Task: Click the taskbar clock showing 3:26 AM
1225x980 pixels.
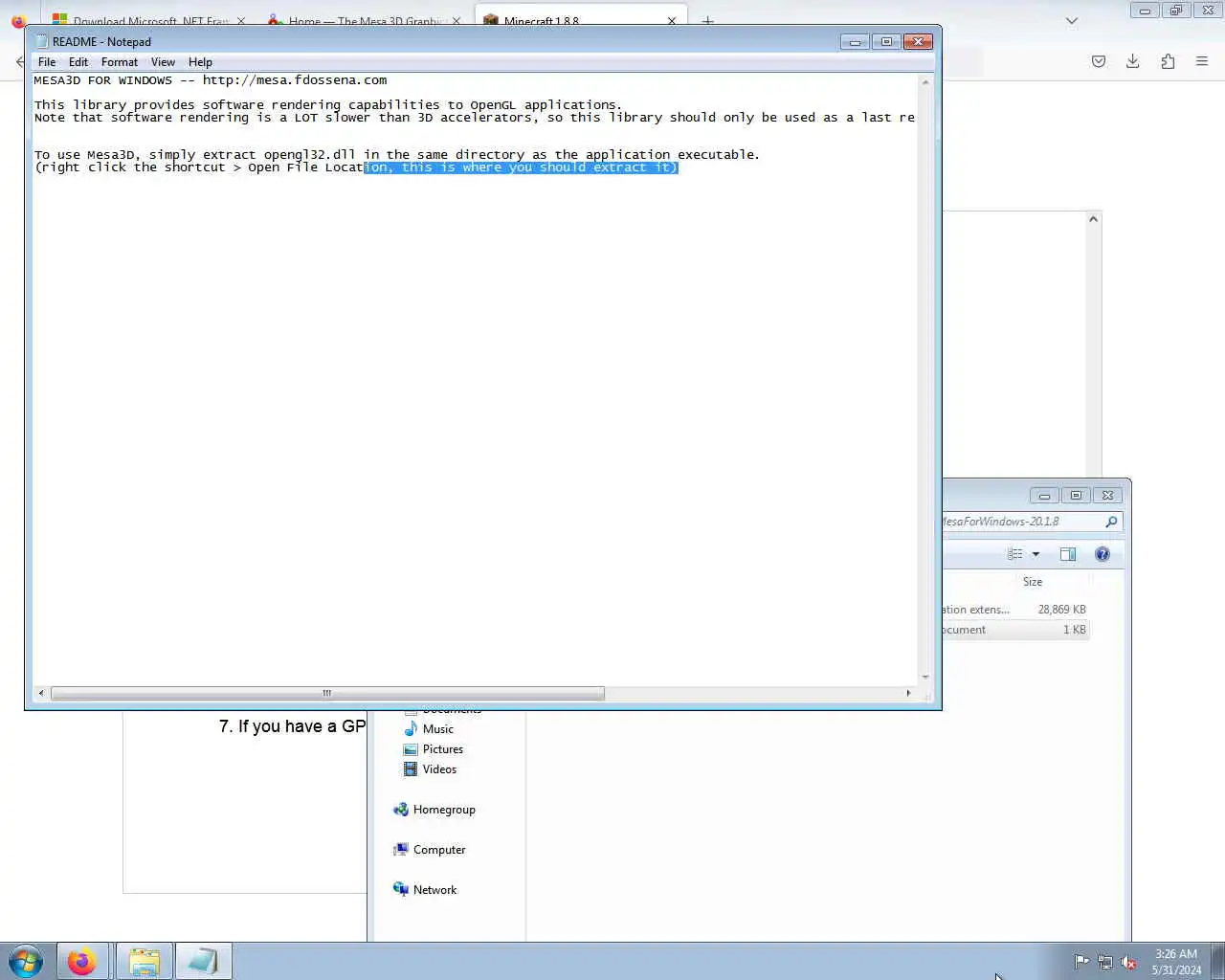Action: pyautogui.click(x=1176, y=962)
